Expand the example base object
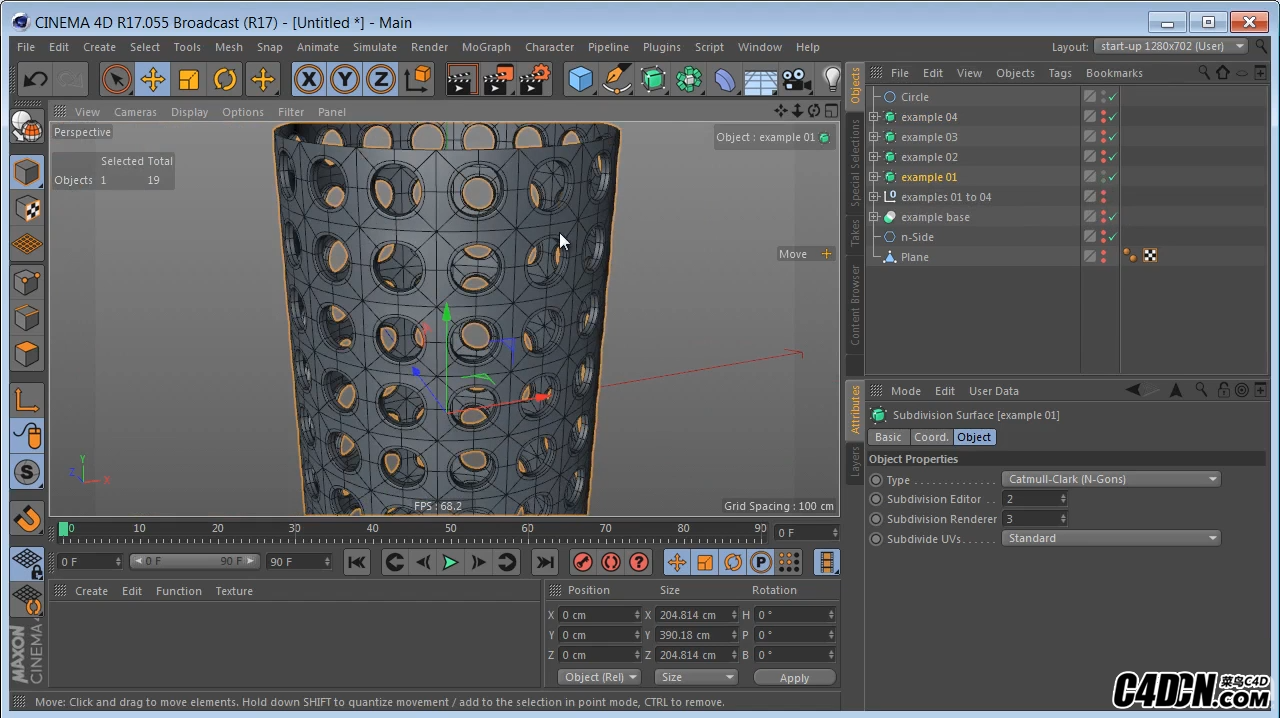Viewport: 1280px width, 718px height. click(x=874, y=217)
